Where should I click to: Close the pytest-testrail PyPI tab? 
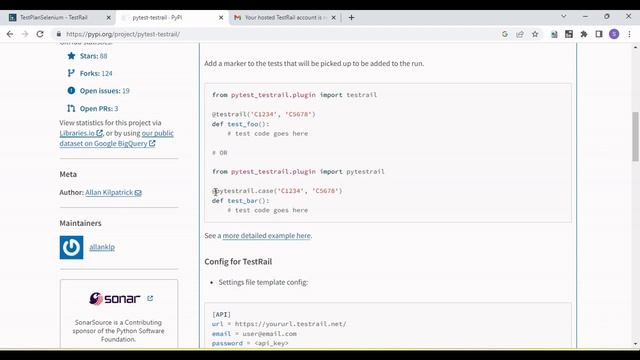click(221, 18)
